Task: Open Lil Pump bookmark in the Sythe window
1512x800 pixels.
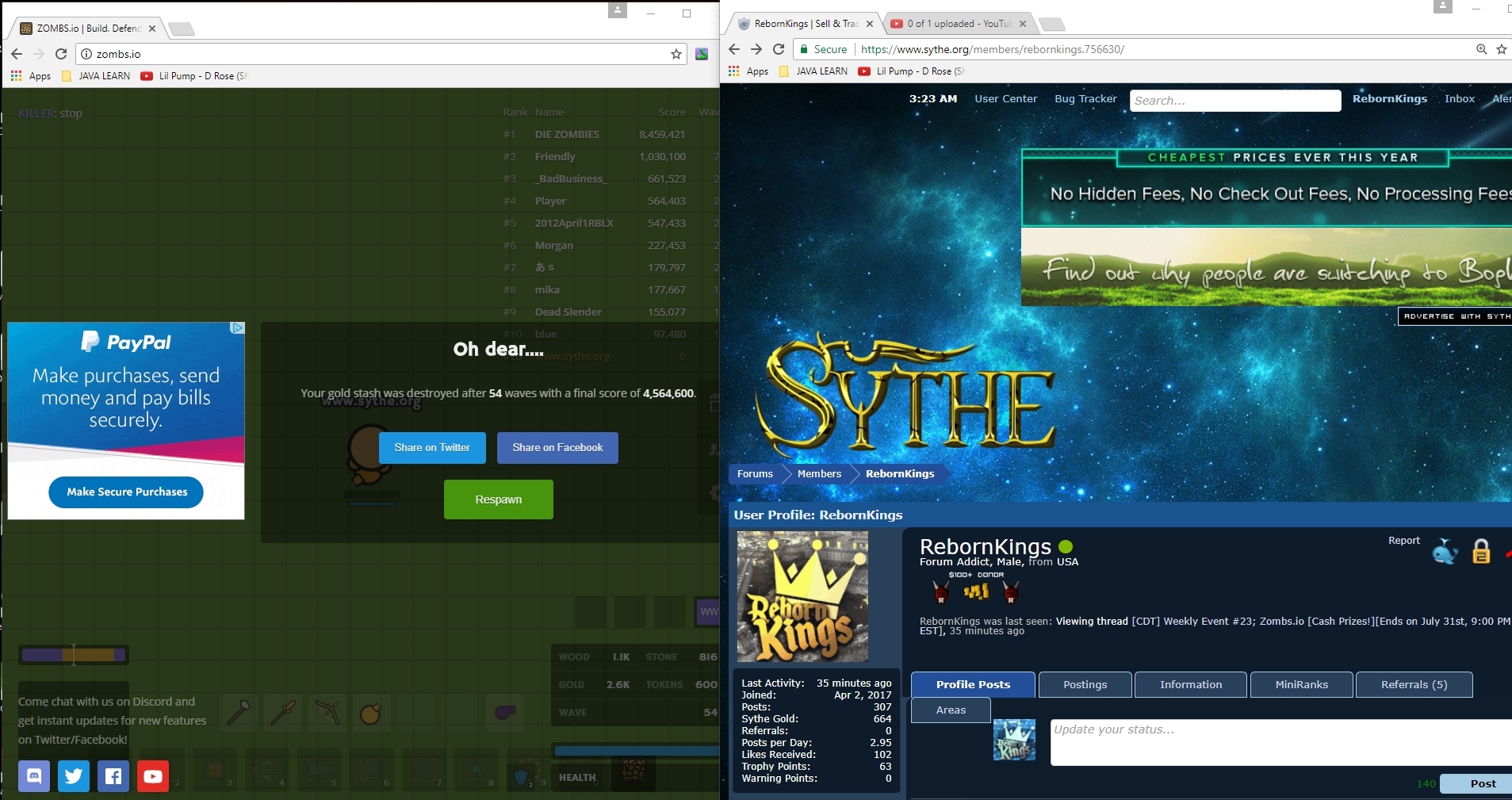Action: [913, 71]
